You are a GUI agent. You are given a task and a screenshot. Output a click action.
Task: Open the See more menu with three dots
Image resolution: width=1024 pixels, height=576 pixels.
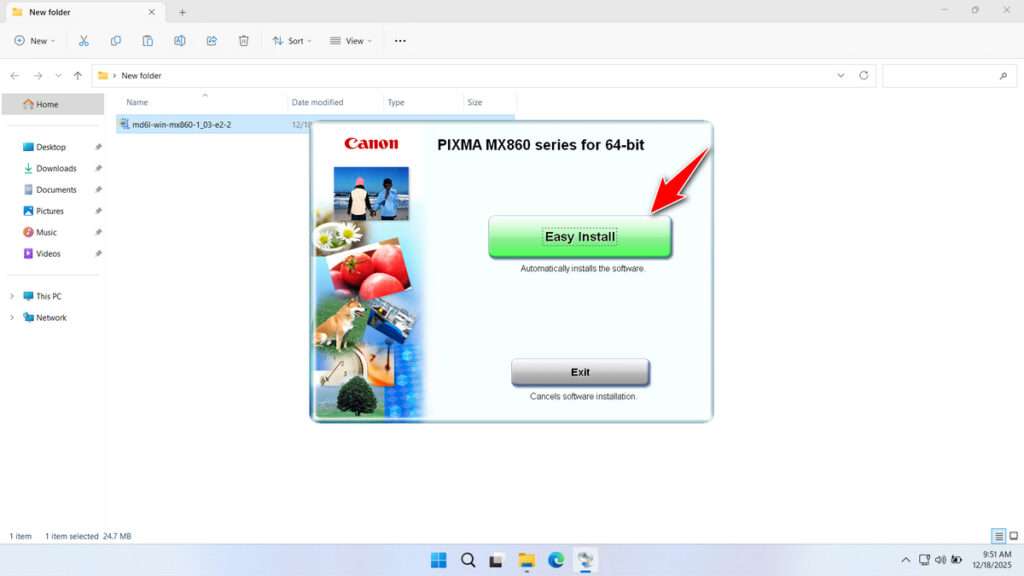tap(400, 41)
